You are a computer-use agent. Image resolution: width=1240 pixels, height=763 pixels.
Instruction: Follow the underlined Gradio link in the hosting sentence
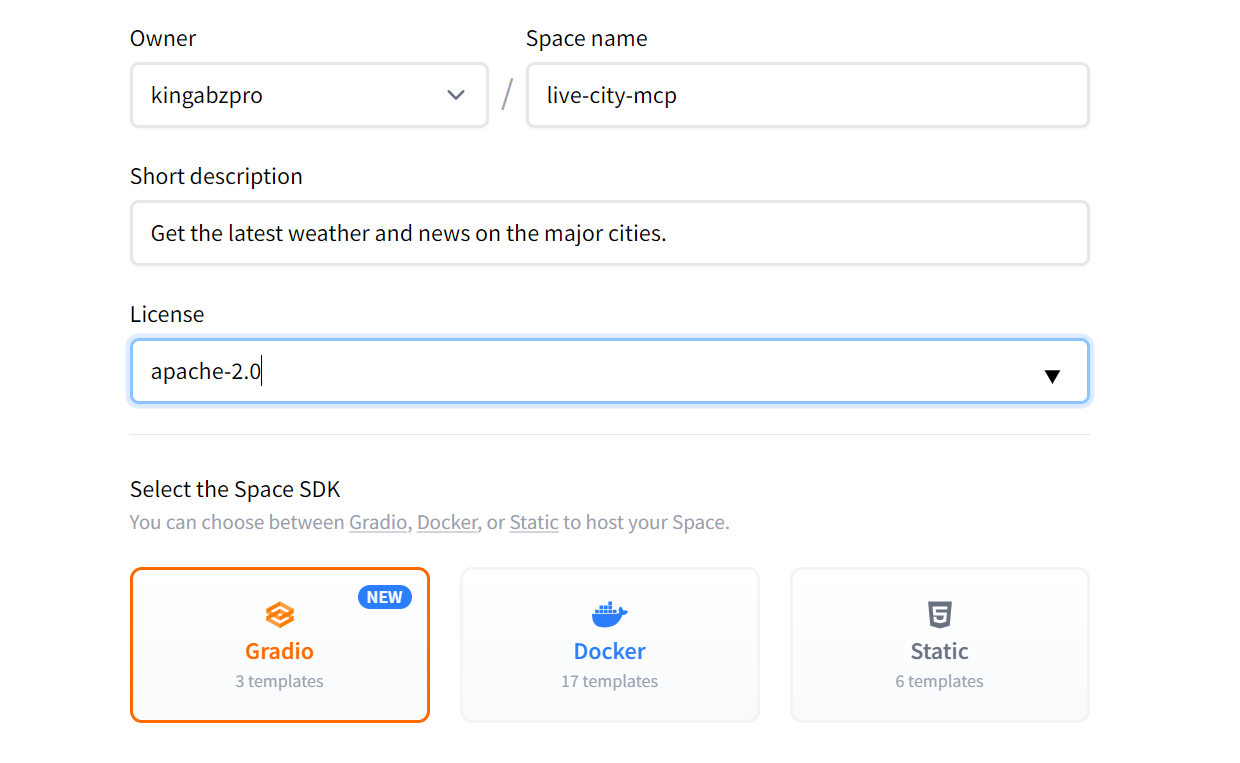378,523
